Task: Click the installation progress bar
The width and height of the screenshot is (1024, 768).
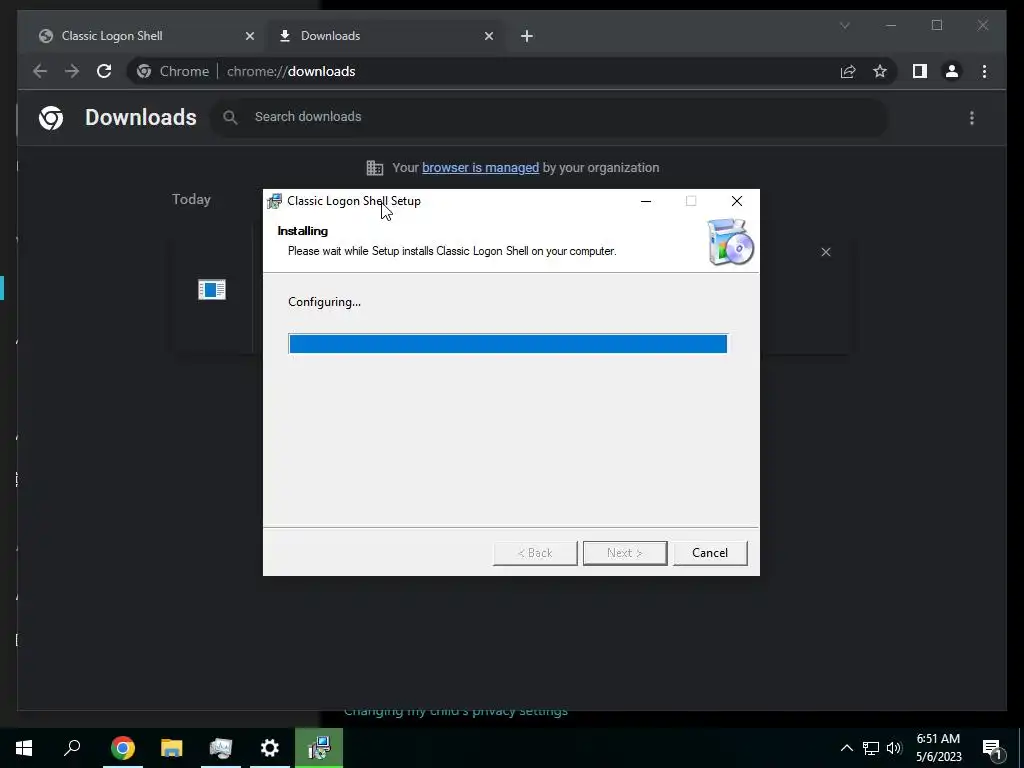Action: tap(508, 344)
